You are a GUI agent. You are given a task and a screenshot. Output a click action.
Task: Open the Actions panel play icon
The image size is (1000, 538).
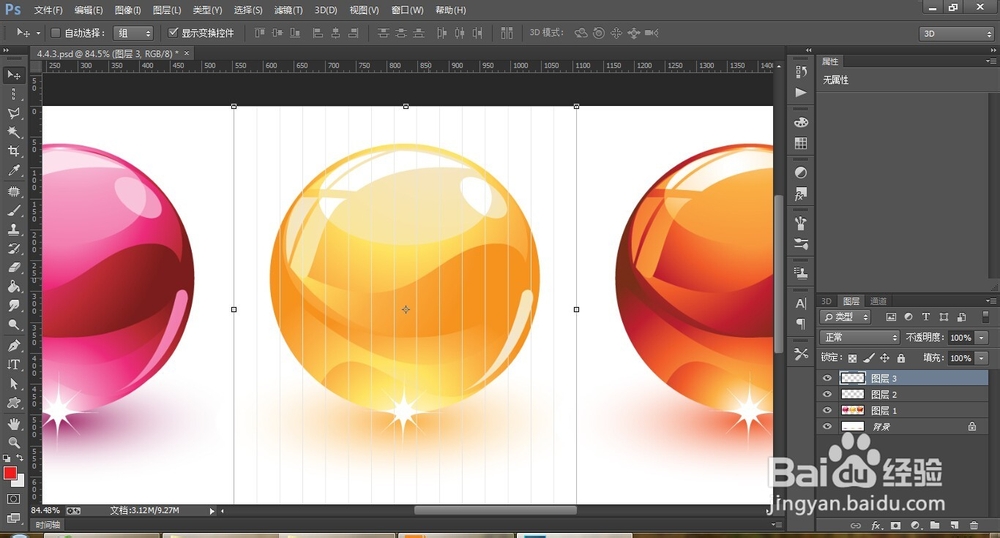801,92
